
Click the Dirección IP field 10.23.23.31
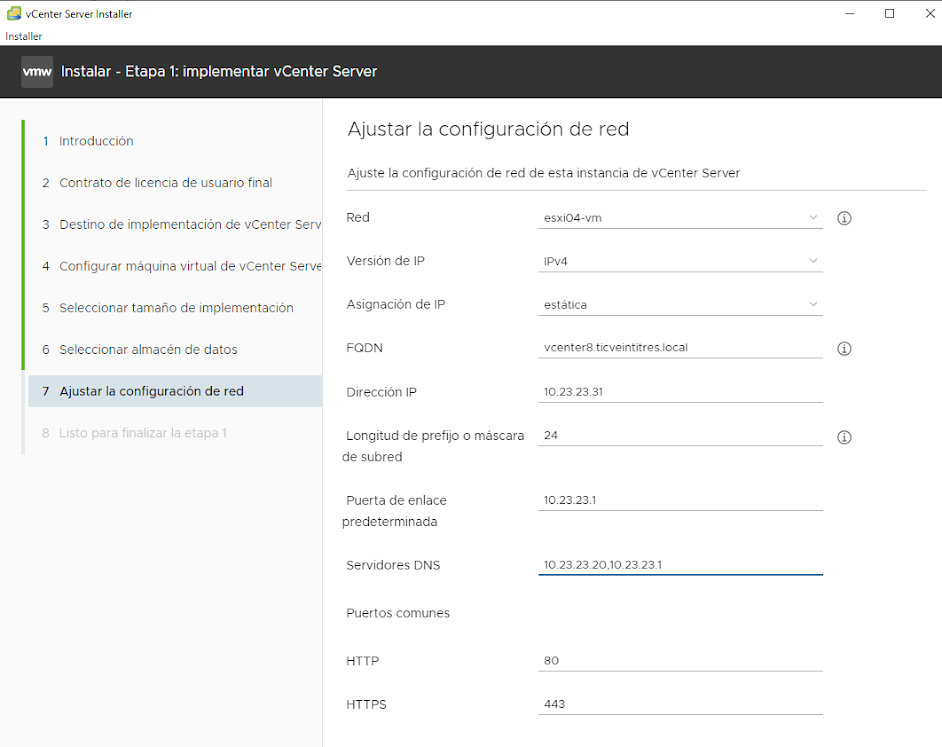[x=680, y=392]
